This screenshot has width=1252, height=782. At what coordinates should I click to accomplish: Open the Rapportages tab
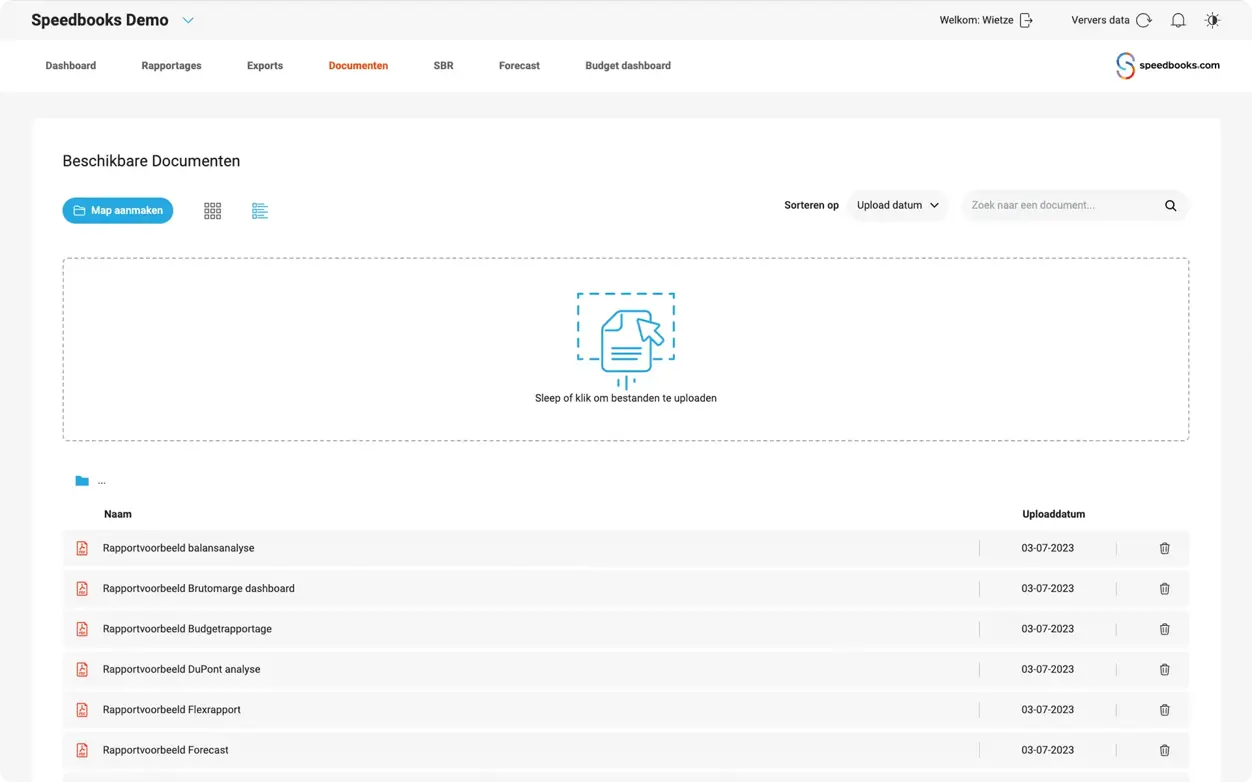171,66
